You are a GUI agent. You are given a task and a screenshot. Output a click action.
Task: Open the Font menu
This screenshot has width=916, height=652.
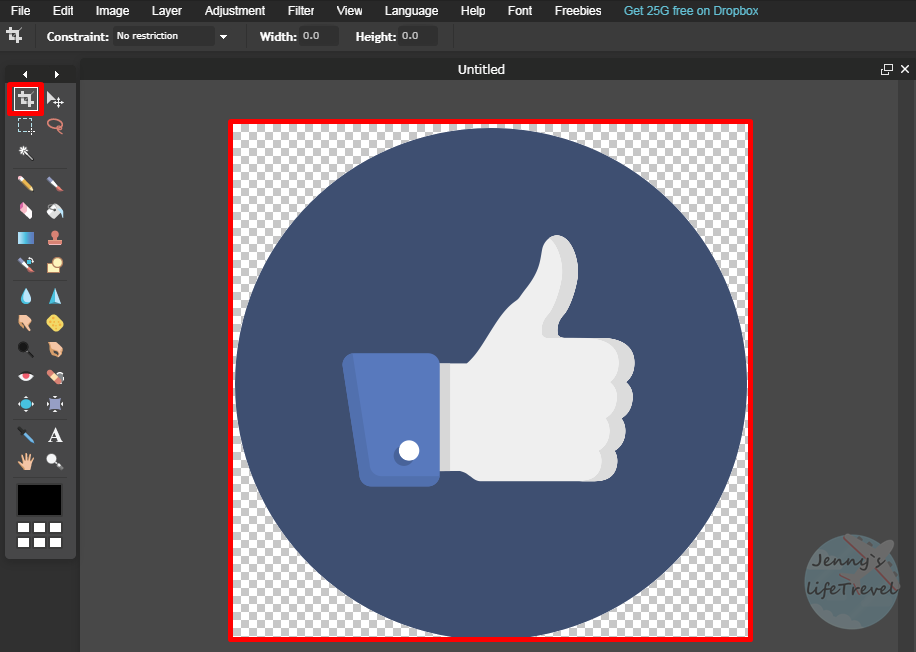[x=520, y=11]
